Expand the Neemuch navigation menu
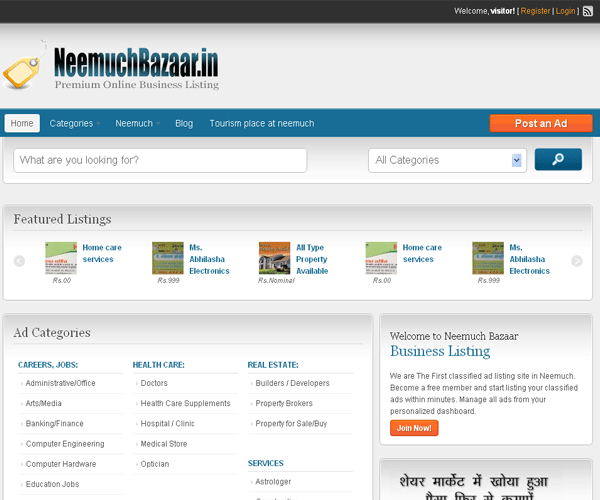Screen dimensions: 600x500 [x=138, y=123]
